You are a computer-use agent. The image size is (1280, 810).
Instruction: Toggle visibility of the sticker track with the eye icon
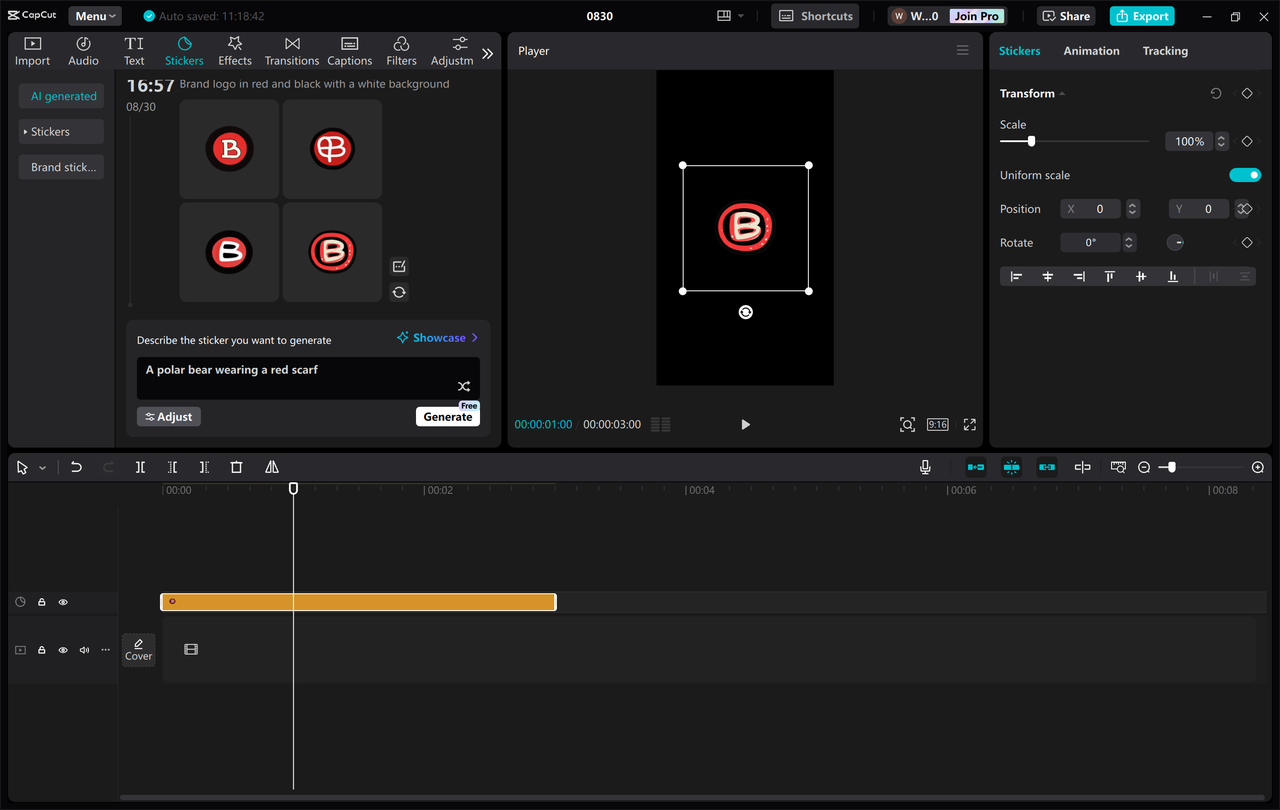point(62,601)
